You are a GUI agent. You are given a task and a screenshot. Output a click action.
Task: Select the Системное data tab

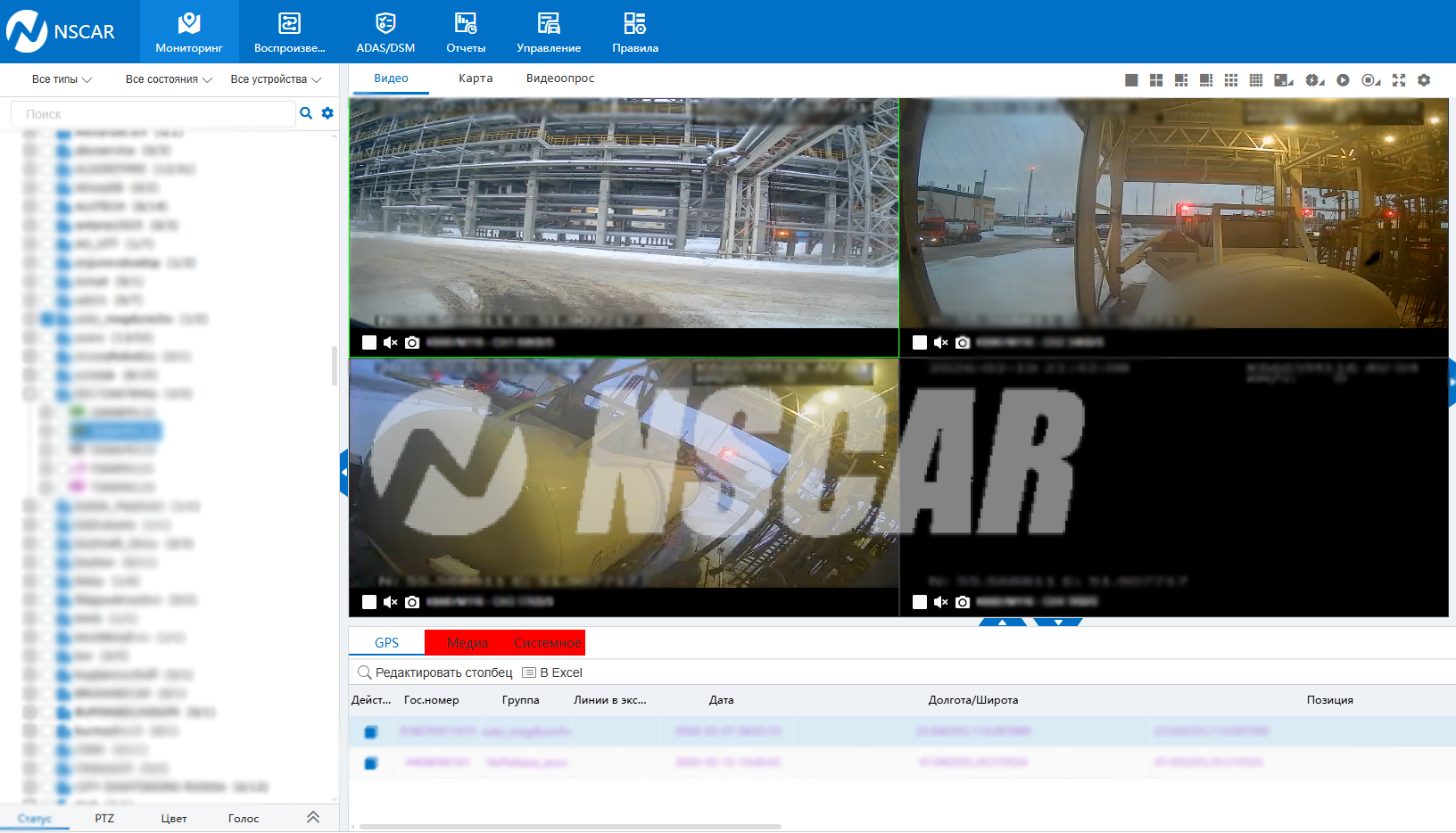pyautogui.click(x=547, y=643)
